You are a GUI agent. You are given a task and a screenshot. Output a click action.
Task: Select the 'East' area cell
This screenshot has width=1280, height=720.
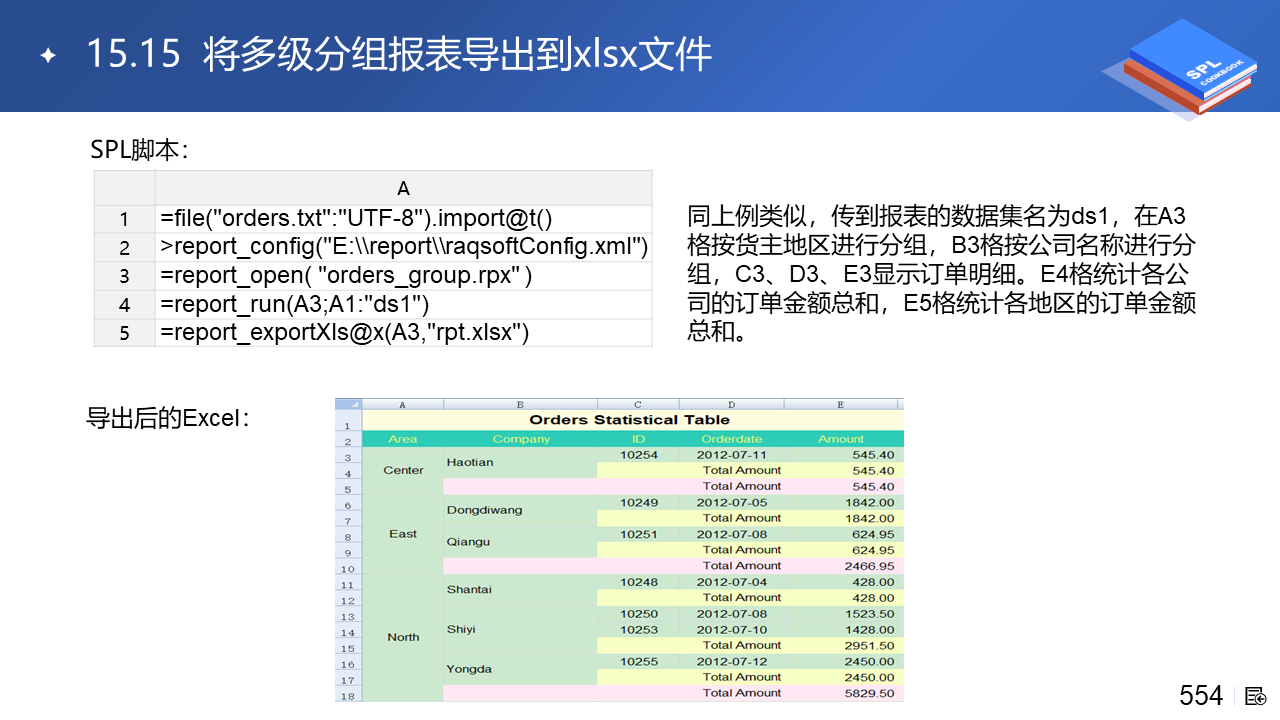click(403, 534)
